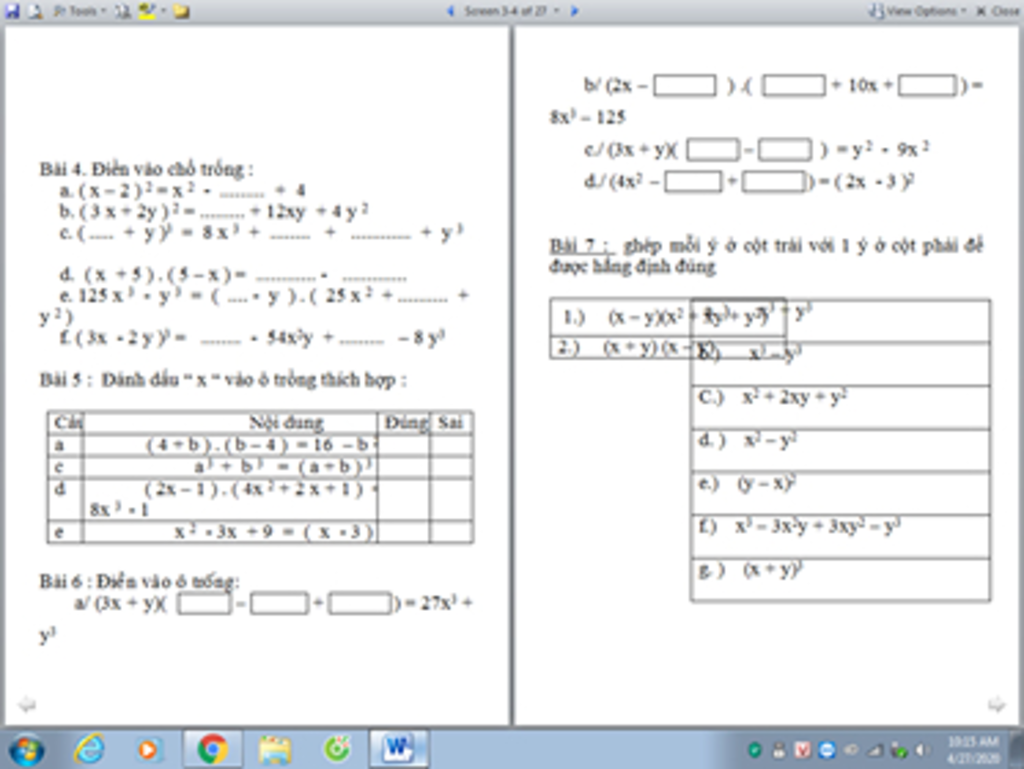Open the 'Screen 3-4 of 27' navigation dropdown
The width and height of the screenshot is (1024, 769).
511,11
